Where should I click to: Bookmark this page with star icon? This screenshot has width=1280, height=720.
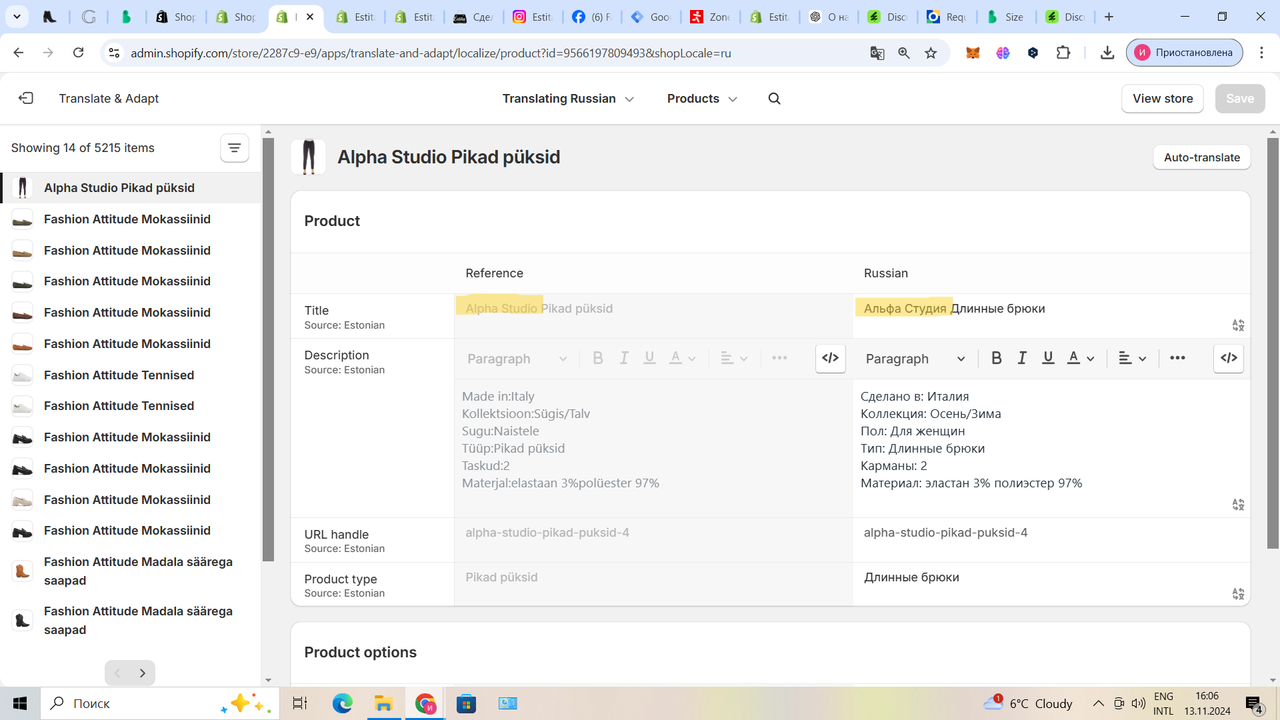tap(931, 53)
